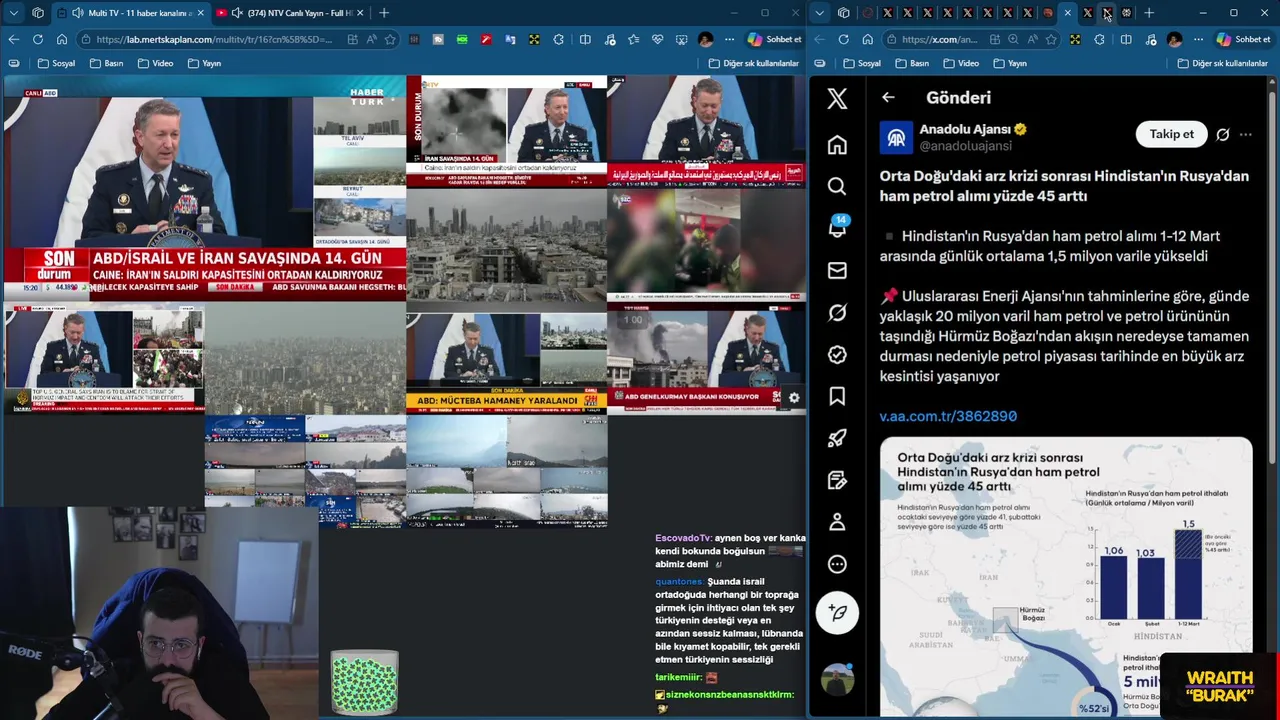Go back using Gönderi header arrow

coord(888,98)
